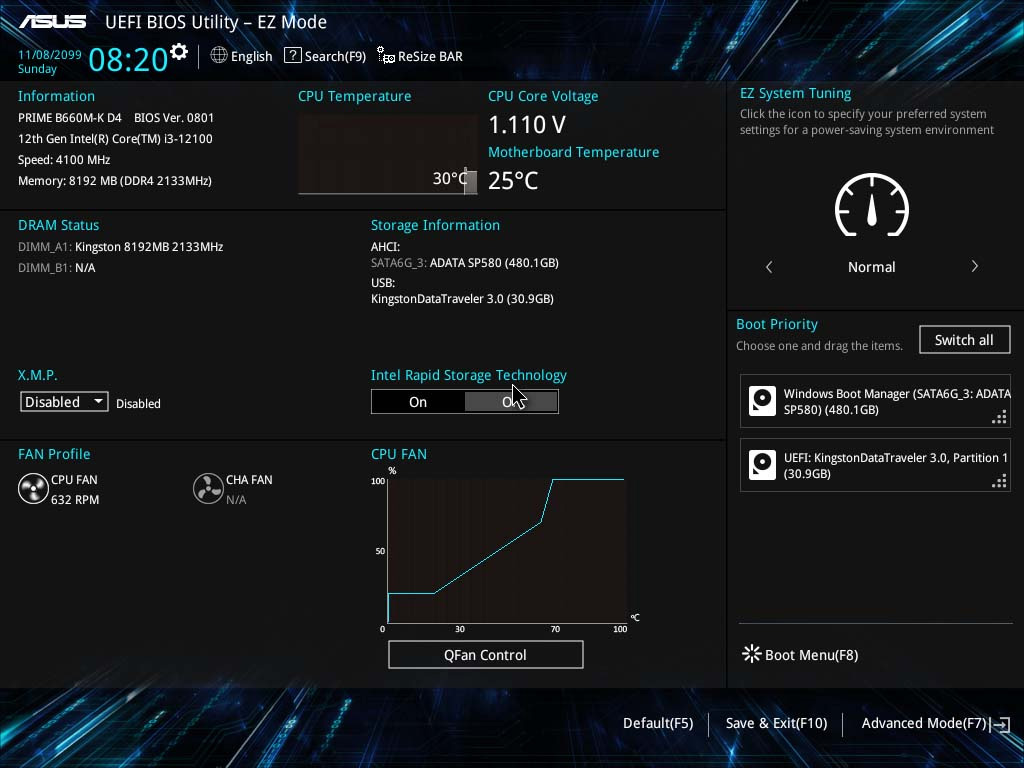Screen dimensions: 1024x768
Task: Turn Intel Rapid Storage Technology Off
Action: [511, 402]
